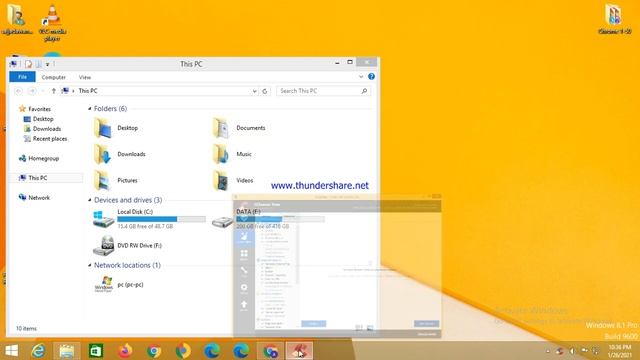Switch to the View ribbon tab

[x=85, y=77]
